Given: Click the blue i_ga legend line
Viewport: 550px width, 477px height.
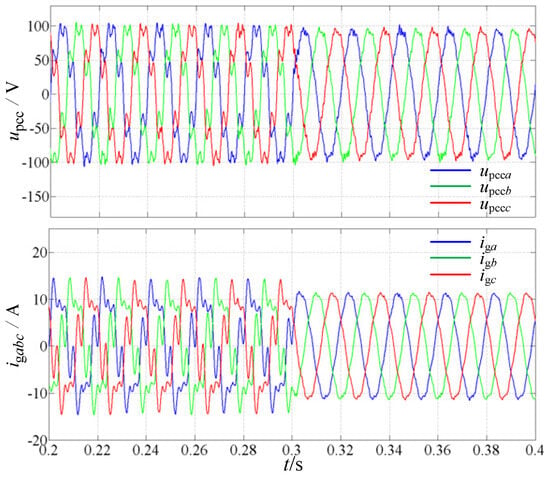Looking at the screenshot, I should pyautogui.click(x=450, y=242).
